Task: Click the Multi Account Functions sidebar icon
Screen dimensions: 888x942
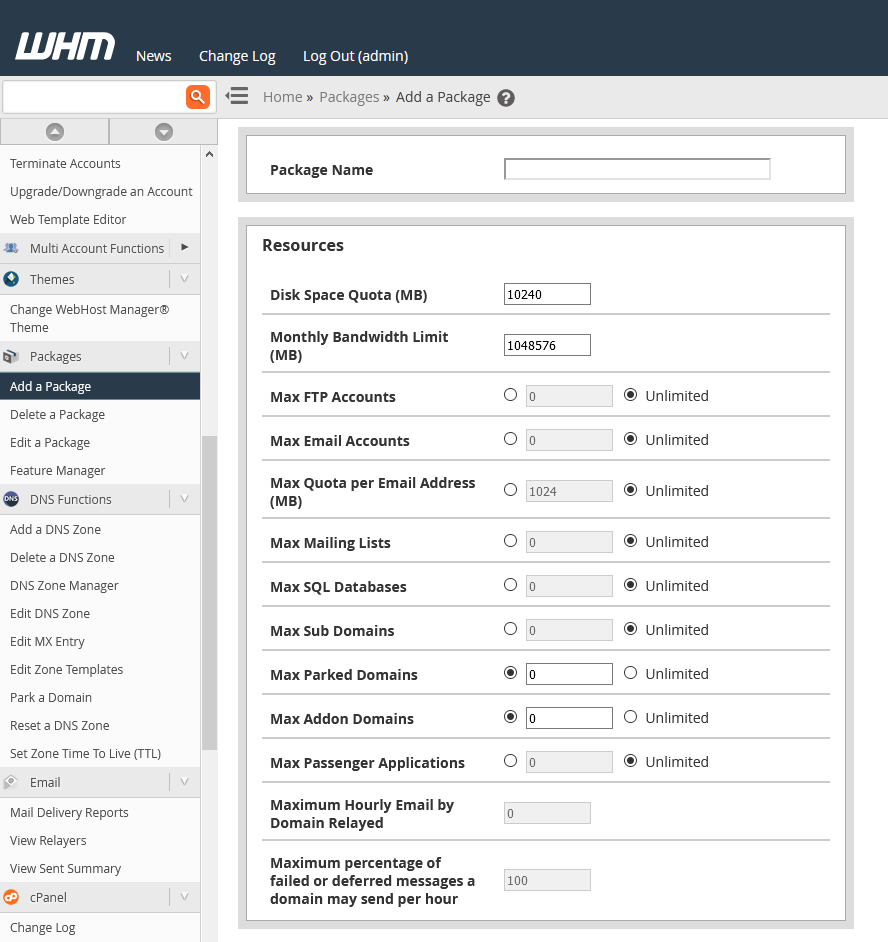Action: pos(12,247)
